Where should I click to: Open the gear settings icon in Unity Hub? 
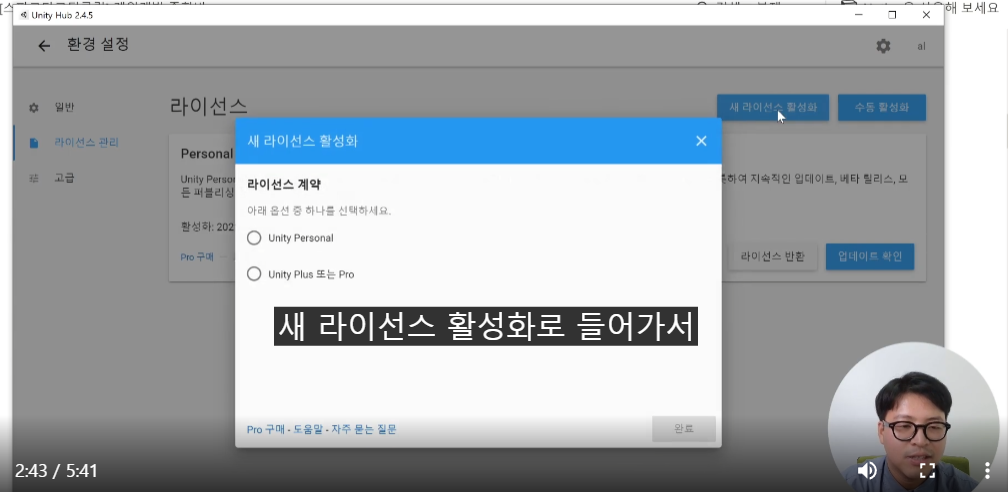tap(883, 46)
